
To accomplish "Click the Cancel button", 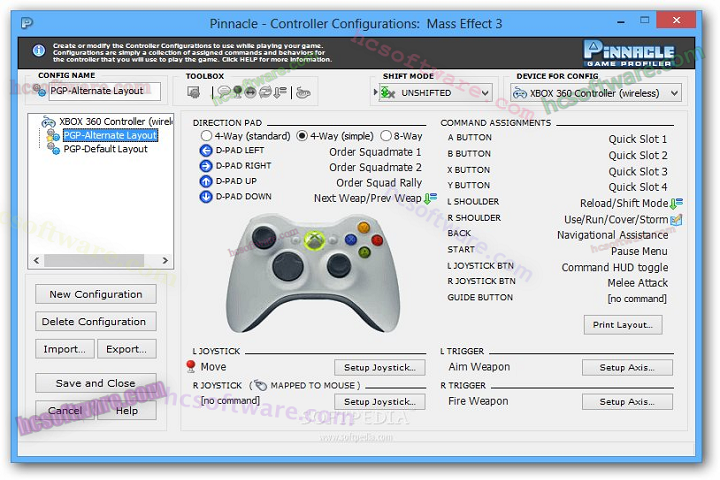I will (x=65, y=411).
